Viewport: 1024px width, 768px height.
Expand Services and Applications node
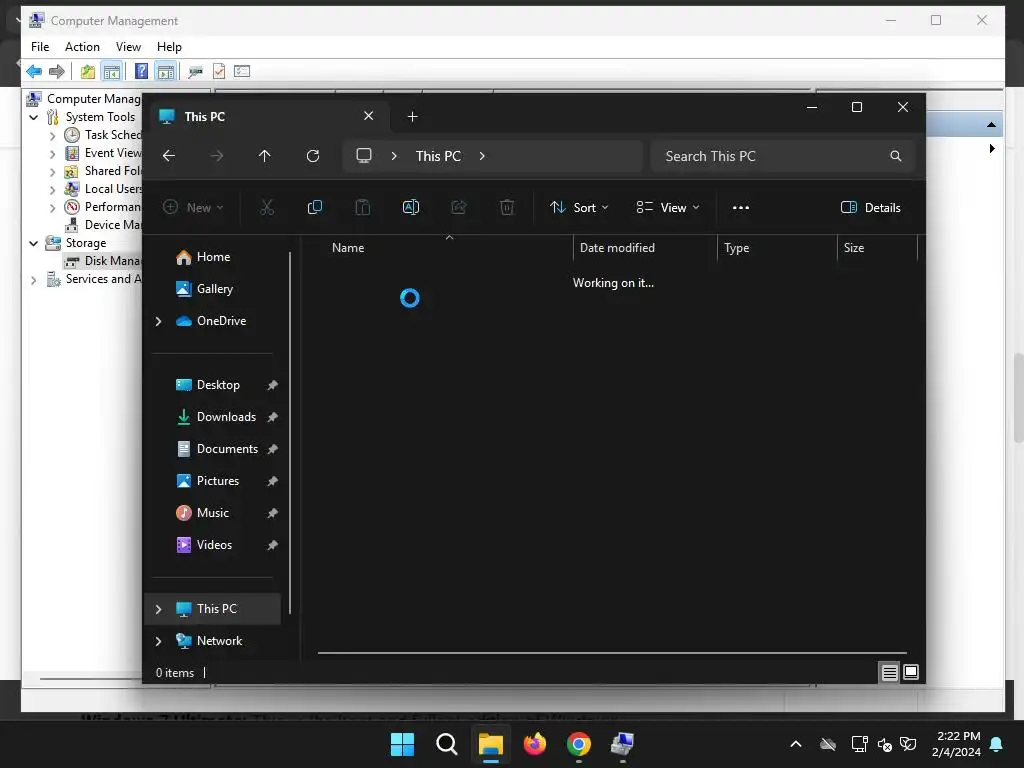(x=33, y=280)
